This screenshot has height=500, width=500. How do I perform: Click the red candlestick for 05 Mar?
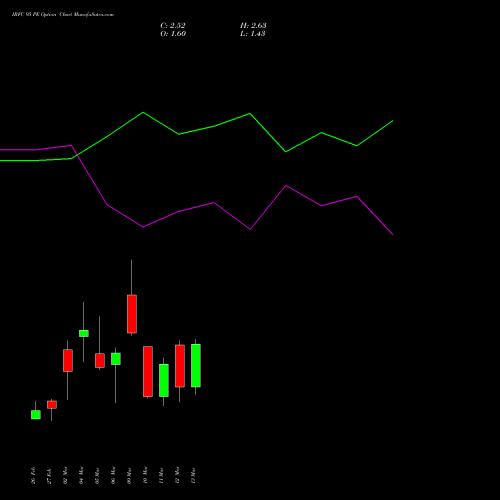point(100,360)
